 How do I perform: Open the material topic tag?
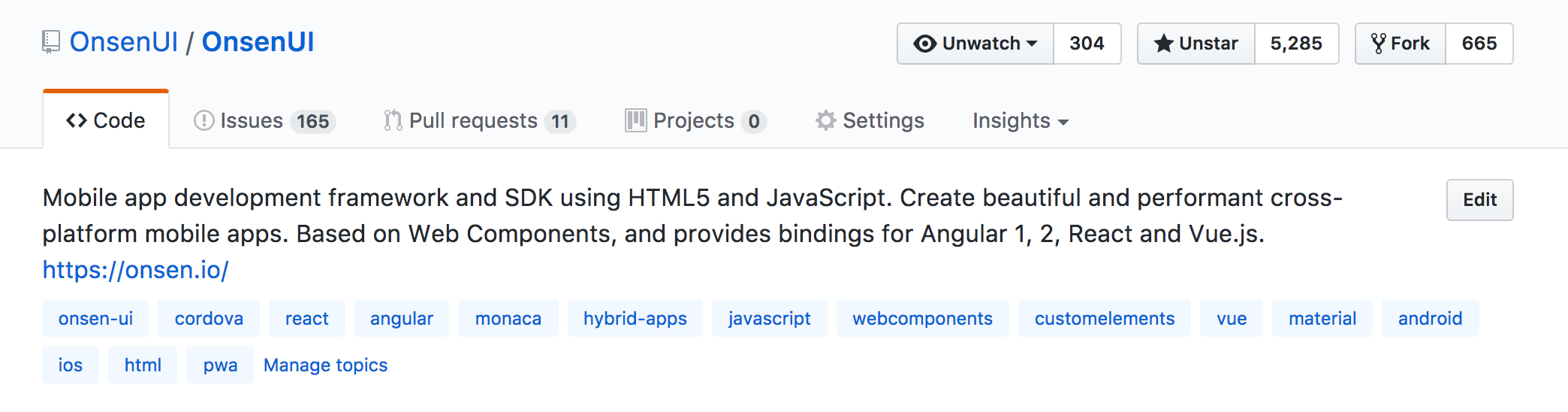1322,318
